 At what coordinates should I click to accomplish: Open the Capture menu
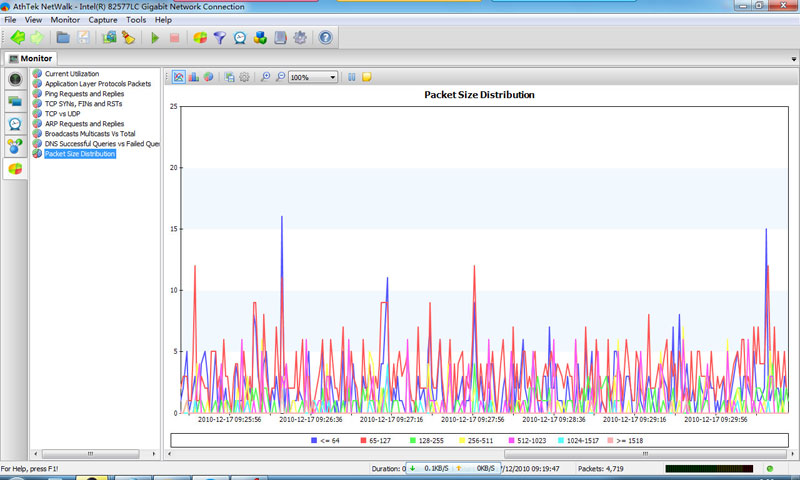coord(102,20)
